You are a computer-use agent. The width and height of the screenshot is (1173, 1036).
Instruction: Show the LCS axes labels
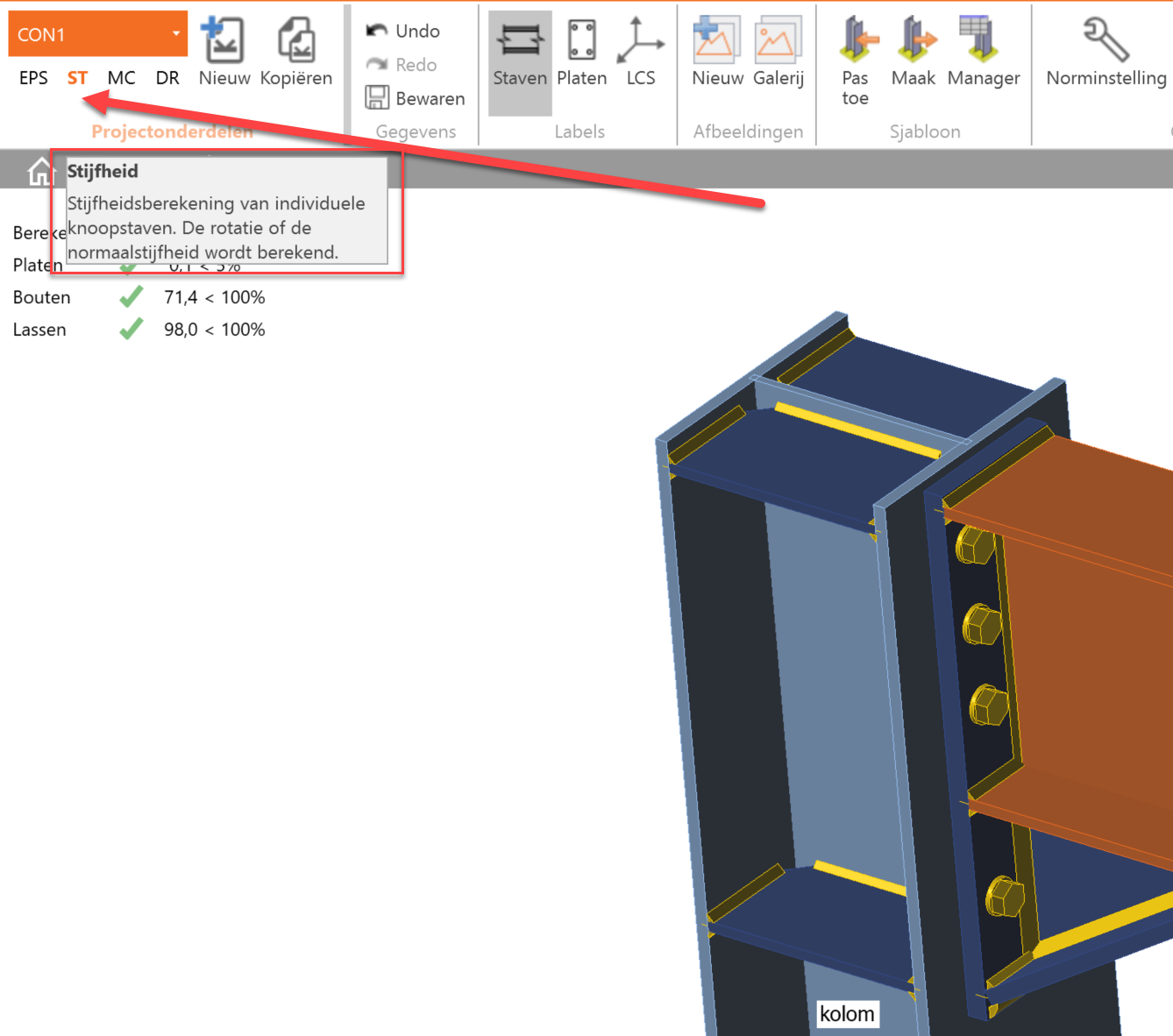coord(640,54)
